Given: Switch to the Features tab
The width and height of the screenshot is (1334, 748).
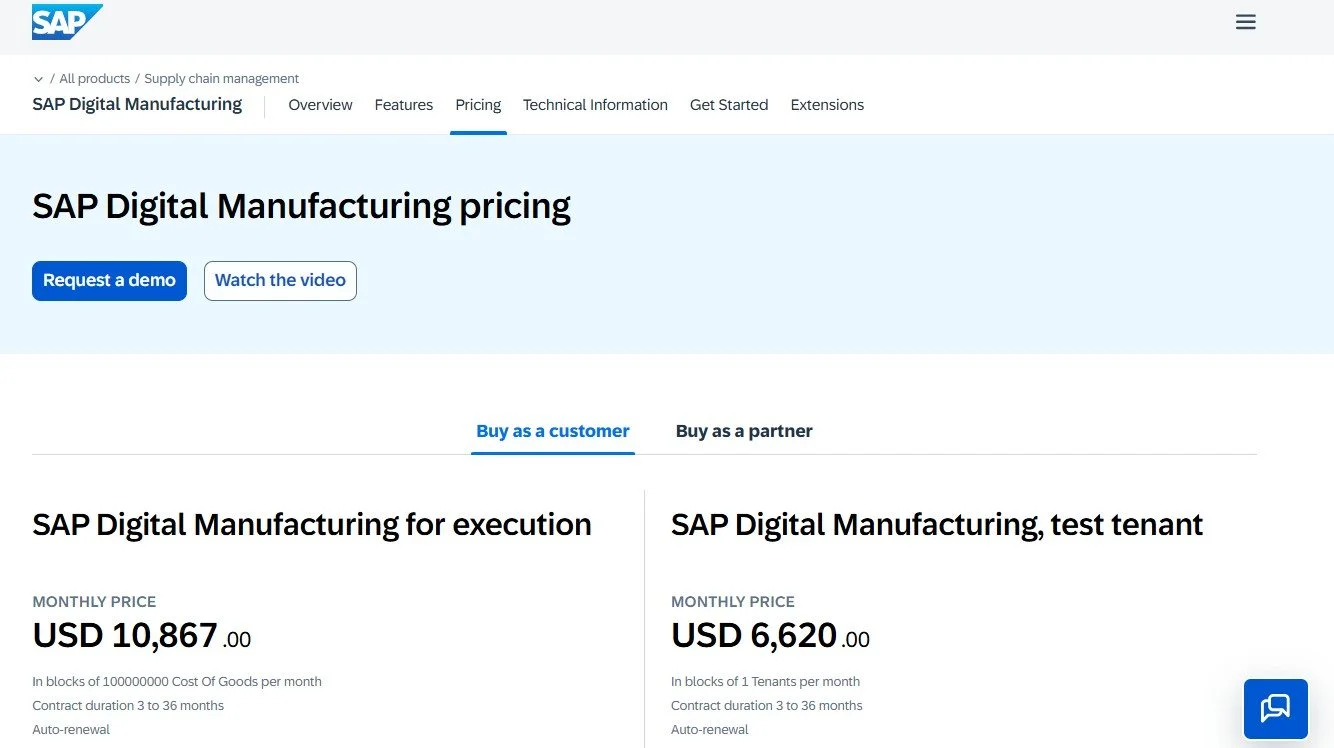Looking at the screenshot, I should [x=403, y=105].
